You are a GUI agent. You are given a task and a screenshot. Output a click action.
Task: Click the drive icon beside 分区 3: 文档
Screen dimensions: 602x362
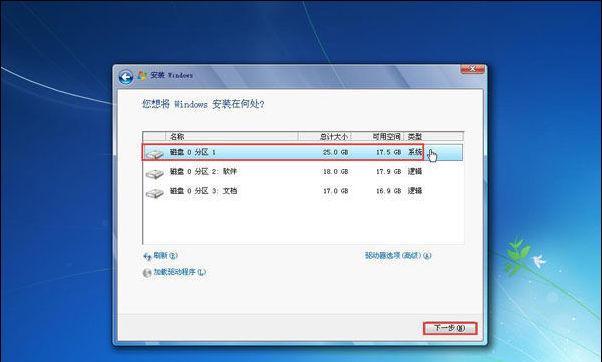154,192
